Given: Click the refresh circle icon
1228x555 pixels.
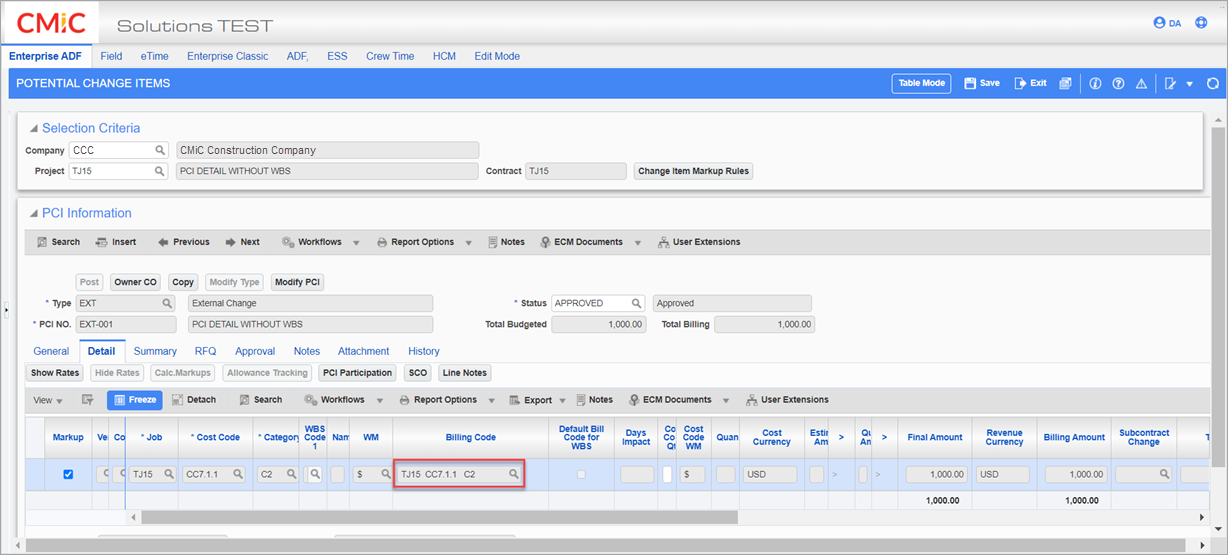Looking at the screenshot, I should click(1213, 84).
